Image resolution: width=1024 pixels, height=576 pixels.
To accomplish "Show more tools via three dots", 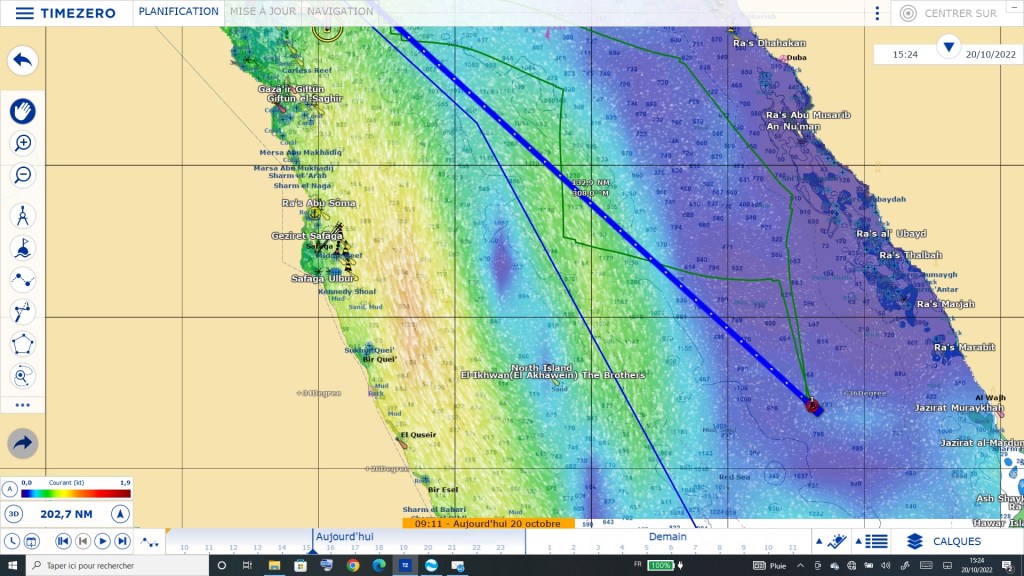I will click(23, 405).
